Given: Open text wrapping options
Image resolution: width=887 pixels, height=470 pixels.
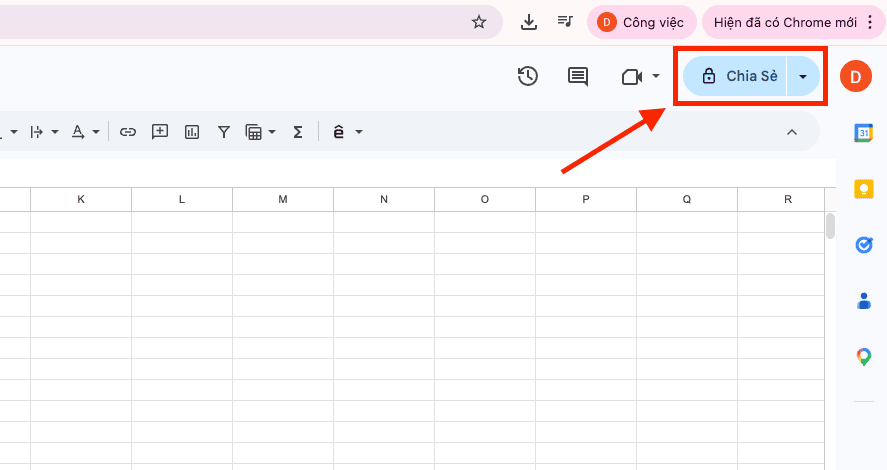Looking at the screenshot, I should click(x=44, y=132).
